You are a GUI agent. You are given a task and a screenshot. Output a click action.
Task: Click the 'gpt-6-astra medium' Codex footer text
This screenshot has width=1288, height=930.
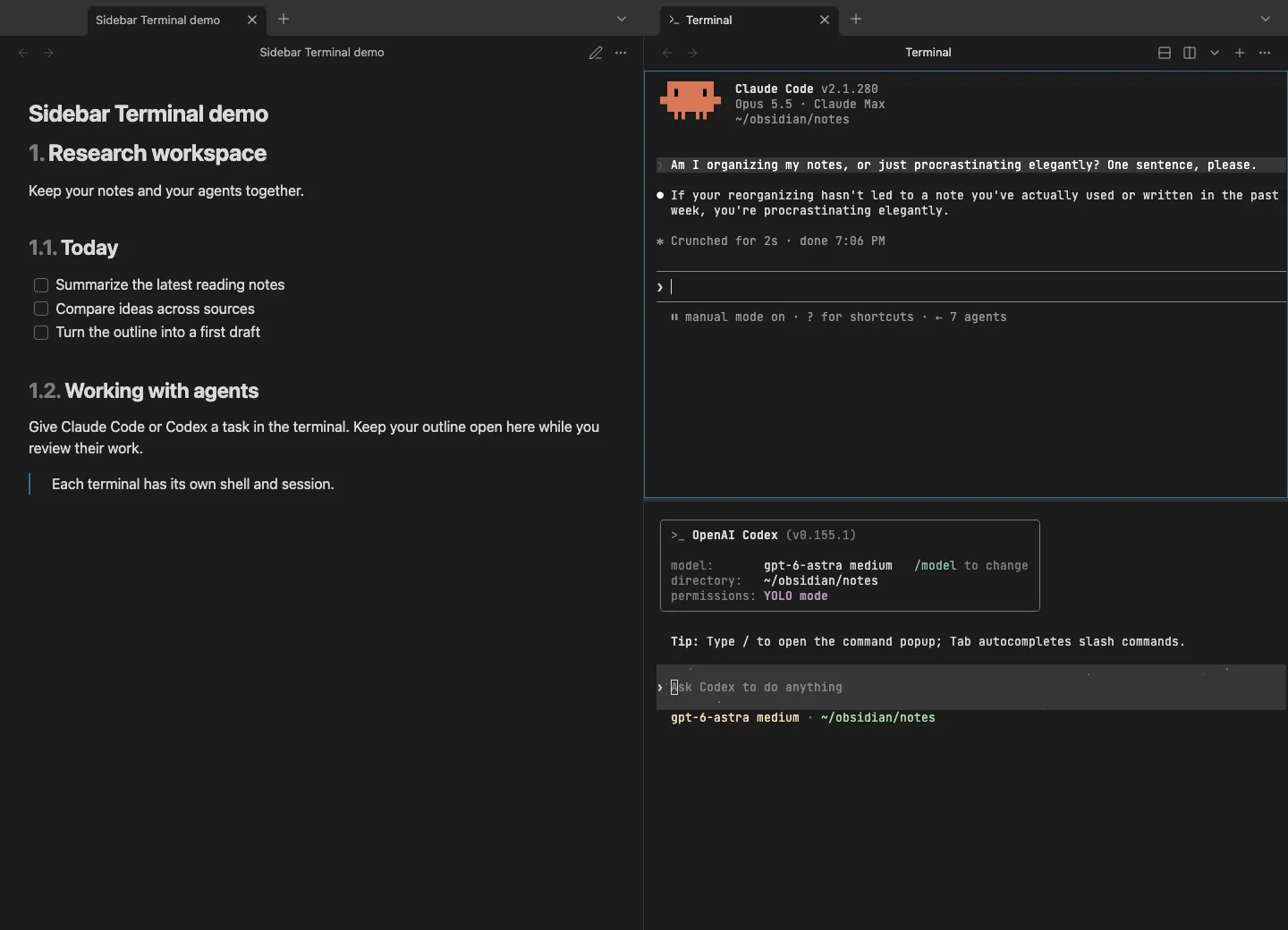click(x=735, y=717)
